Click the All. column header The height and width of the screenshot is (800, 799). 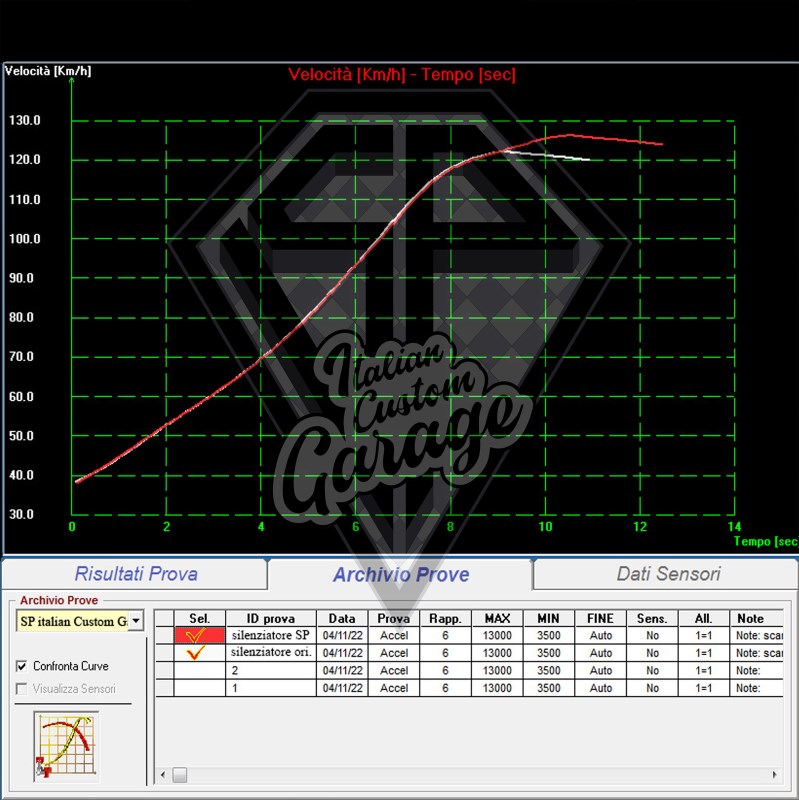click(704, 618)
